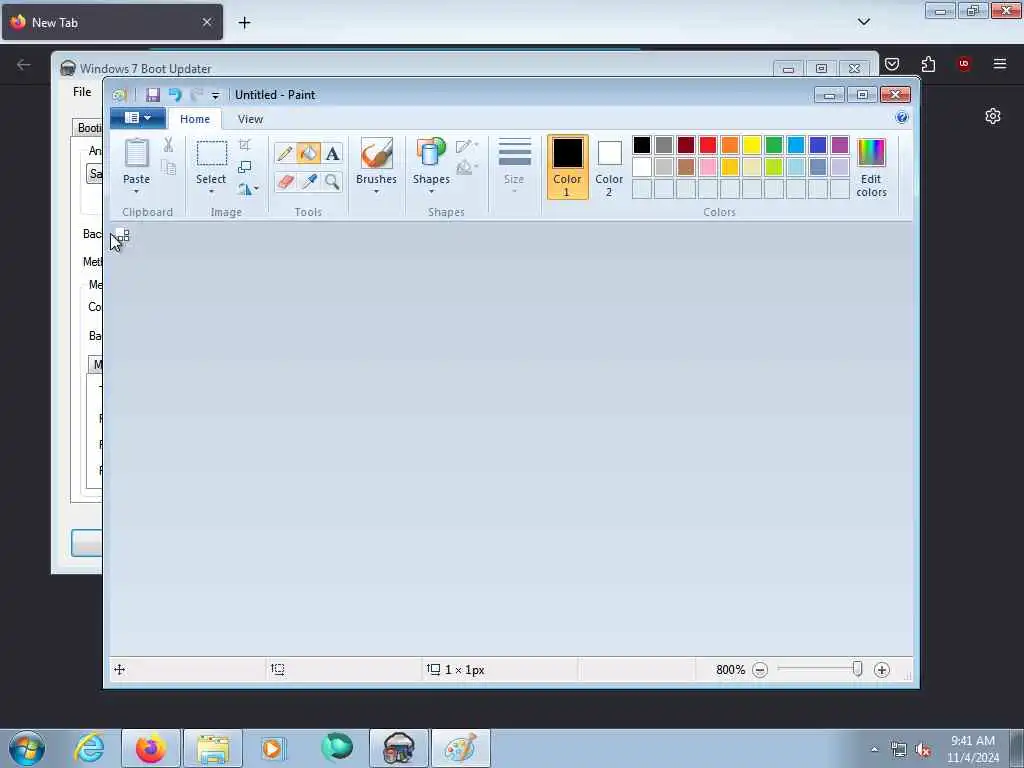Open the shape Outline dropdown
1024x768 pixels.
click(467, 146)
